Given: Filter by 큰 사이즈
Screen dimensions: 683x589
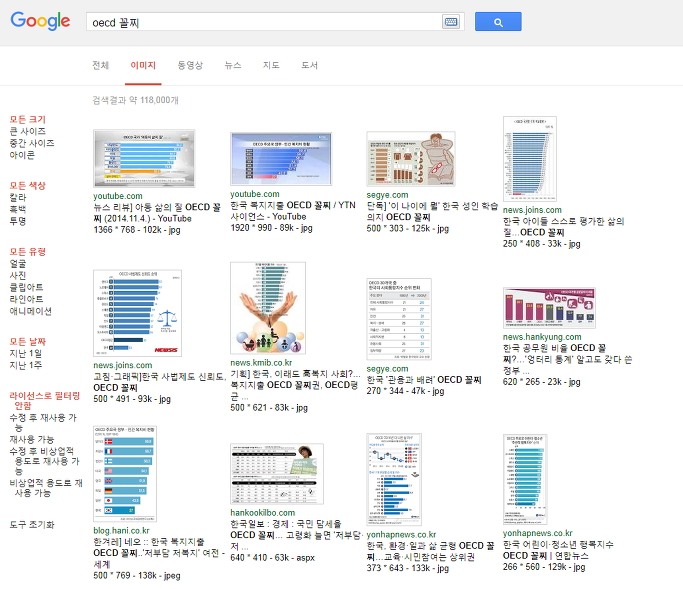Looking at the screenshot, I should pyautogui.click(x=27, y=131).
